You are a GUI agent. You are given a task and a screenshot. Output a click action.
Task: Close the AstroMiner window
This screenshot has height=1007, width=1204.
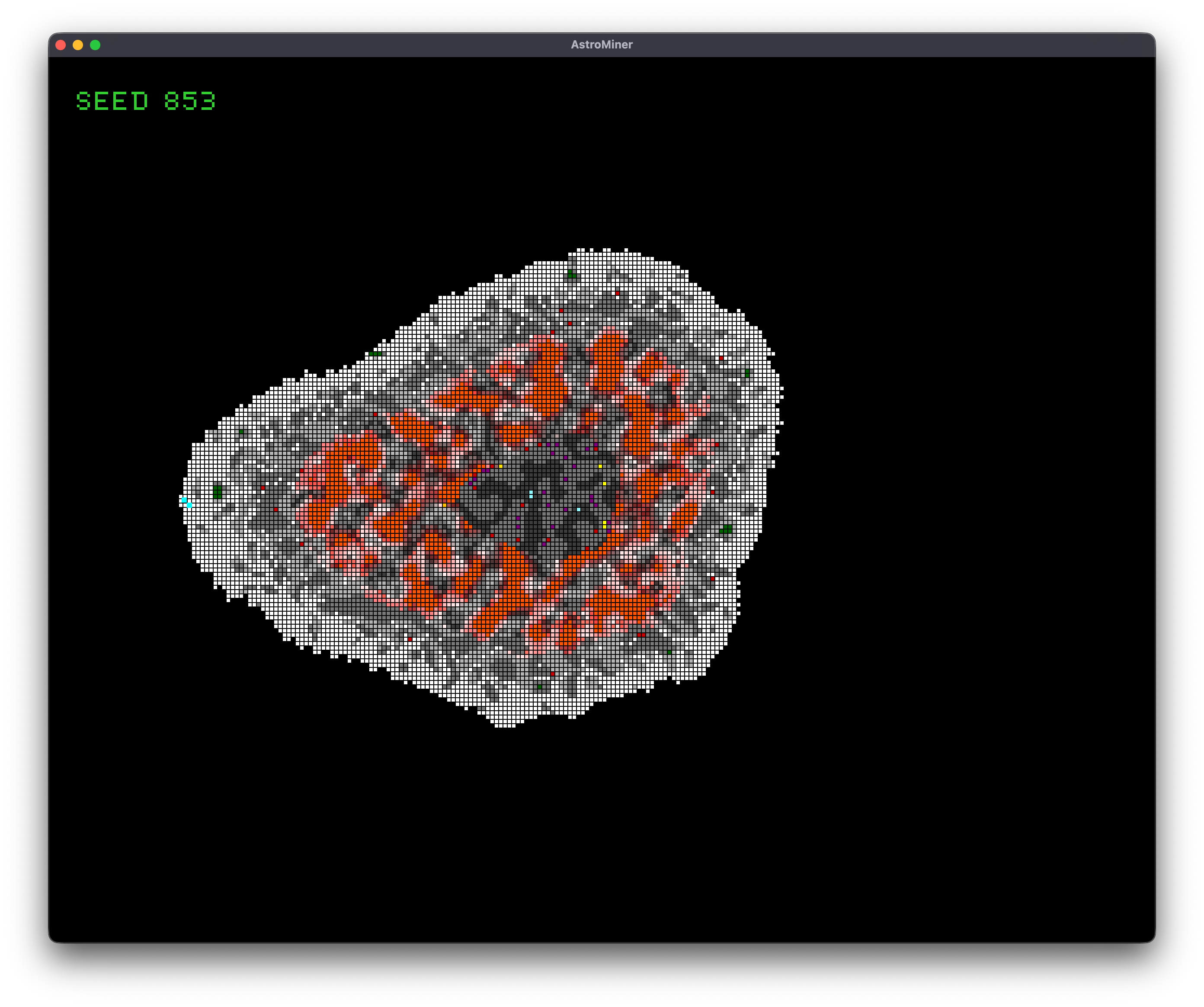(61, 45)
